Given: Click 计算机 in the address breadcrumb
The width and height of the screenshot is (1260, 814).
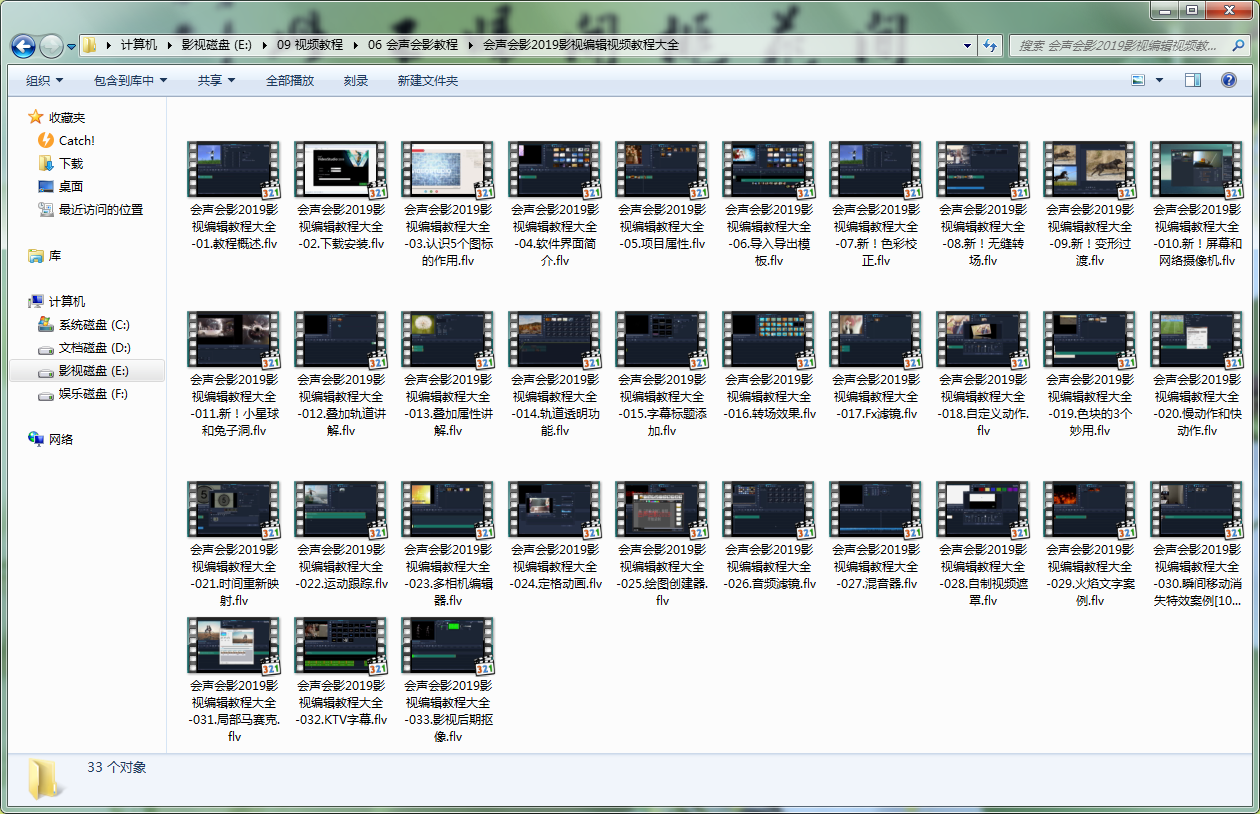Looking at the screenshot, I should coord(139,45).
